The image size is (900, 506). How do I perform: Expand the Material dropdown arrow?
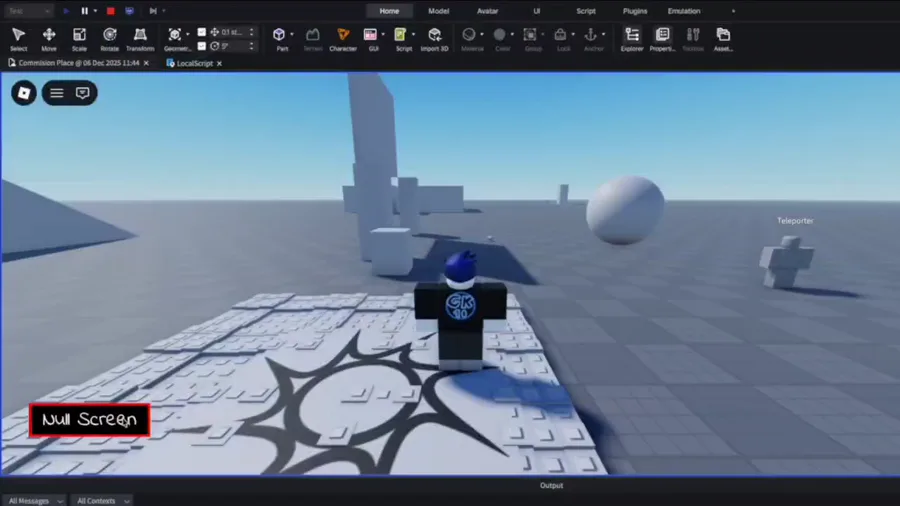pyautogui.click(x=482, y=34)
